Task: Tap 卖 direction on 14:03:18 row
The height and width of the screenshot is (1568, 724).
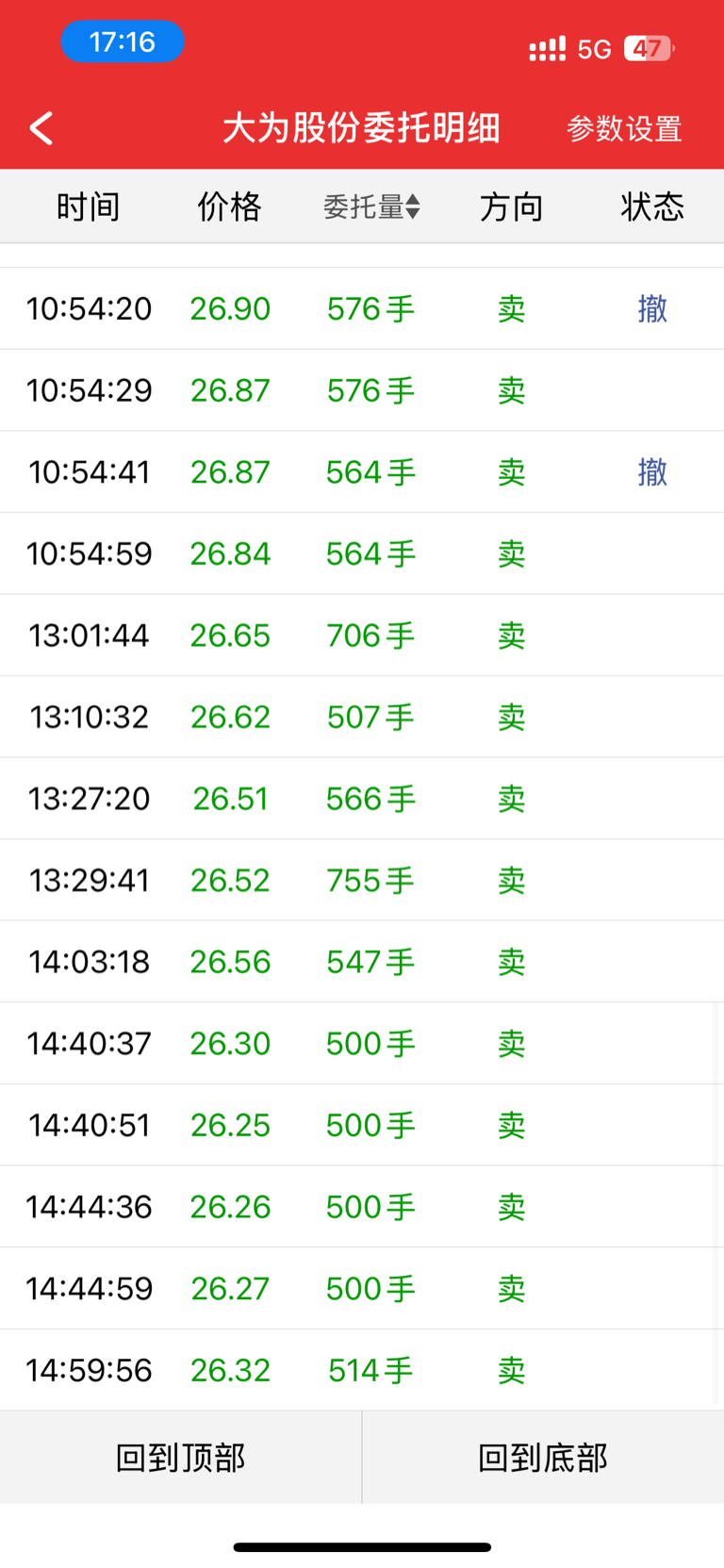Action: point(511,962)
